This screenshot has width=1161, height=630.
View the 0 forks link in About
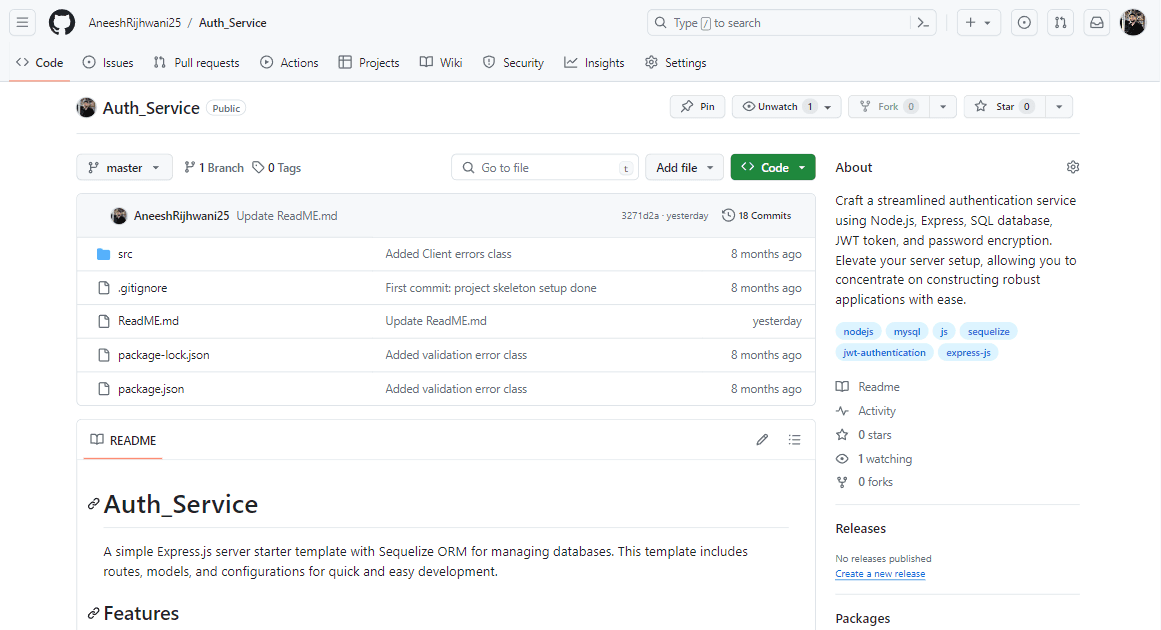pyautogui.click(x=865, y=482)
